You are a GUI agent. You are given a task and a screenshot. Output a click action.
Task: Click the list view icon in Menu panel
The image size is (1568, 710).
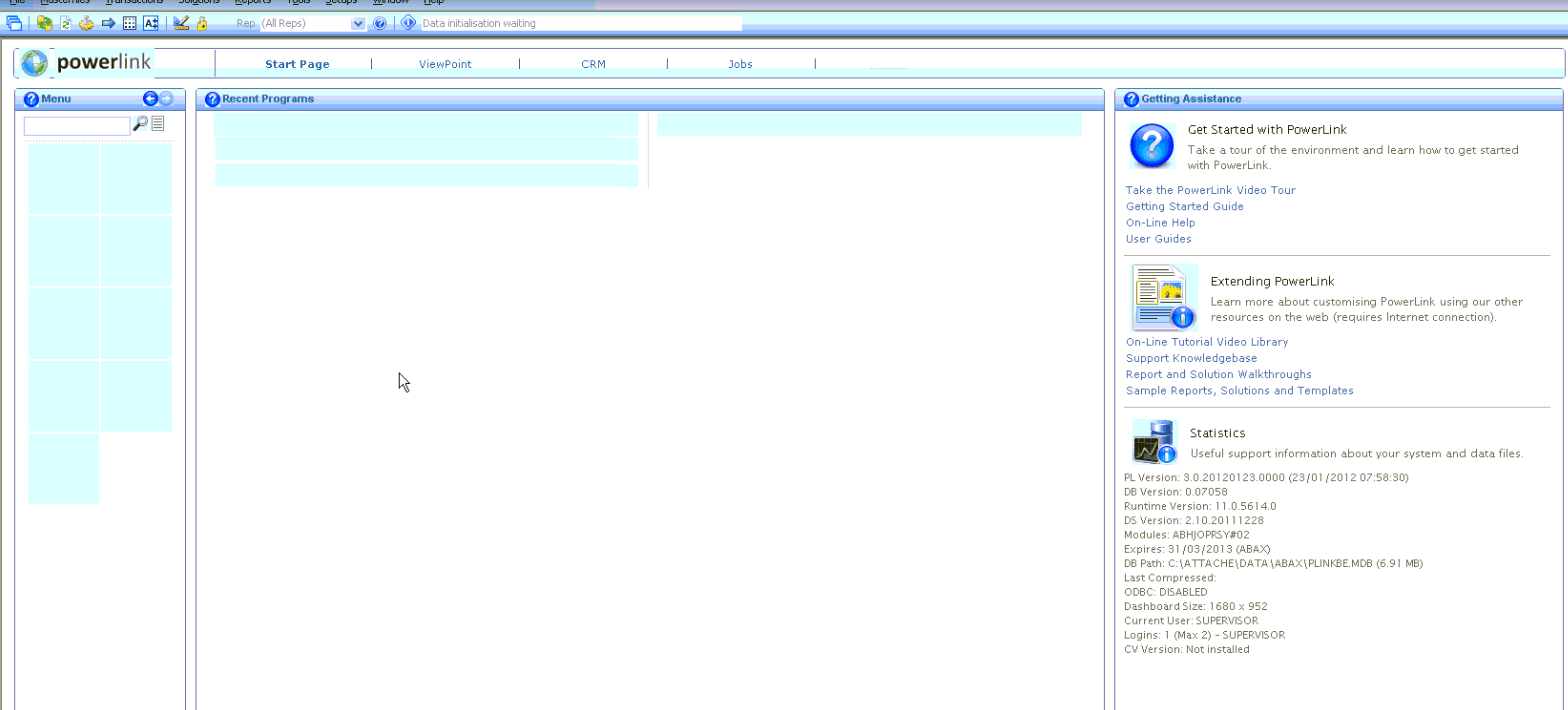[x=158, y=124]
